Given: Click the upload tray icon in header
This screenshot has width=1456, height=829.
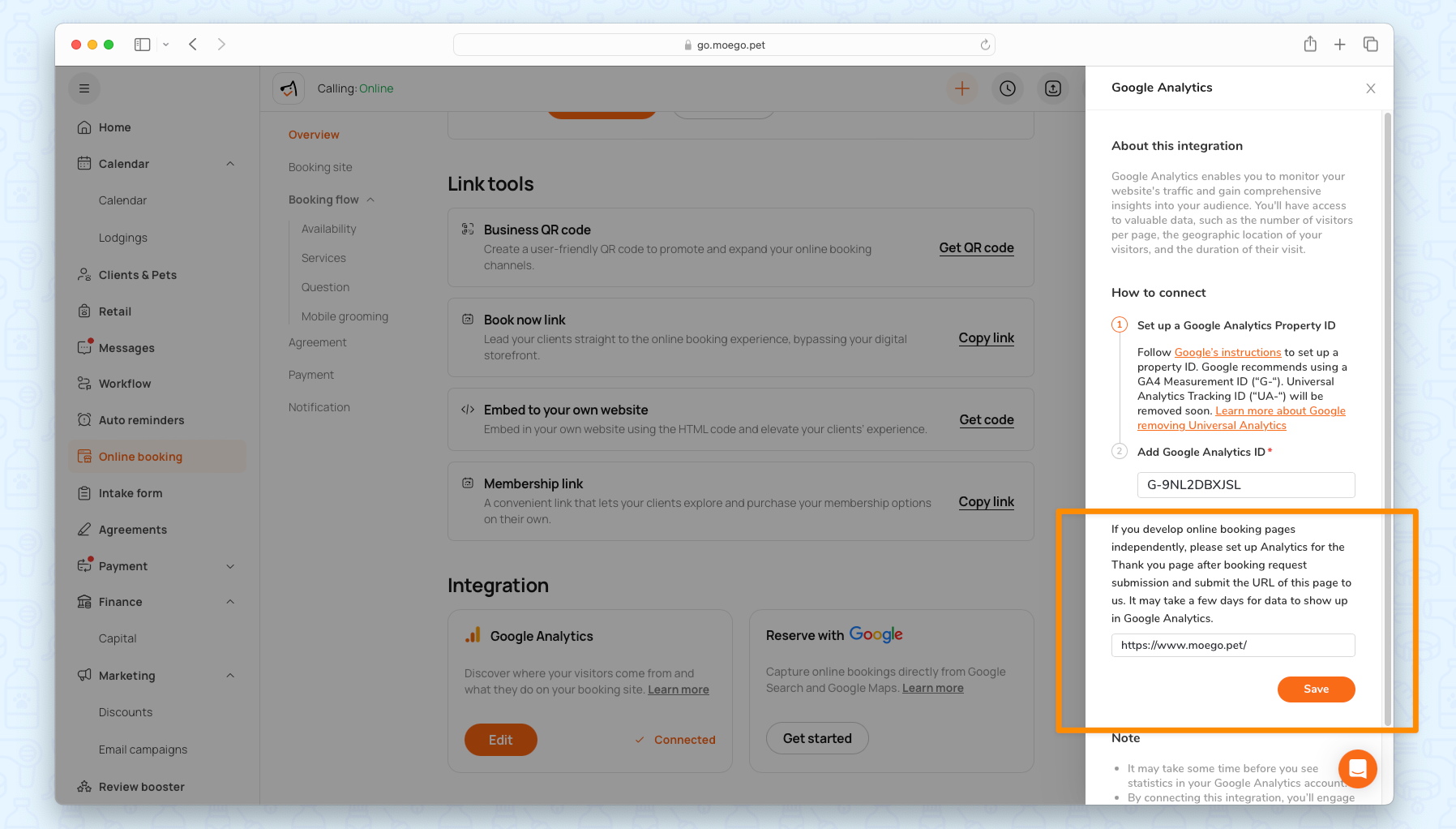Looking at the screenshot, I should click(1053, 88).
